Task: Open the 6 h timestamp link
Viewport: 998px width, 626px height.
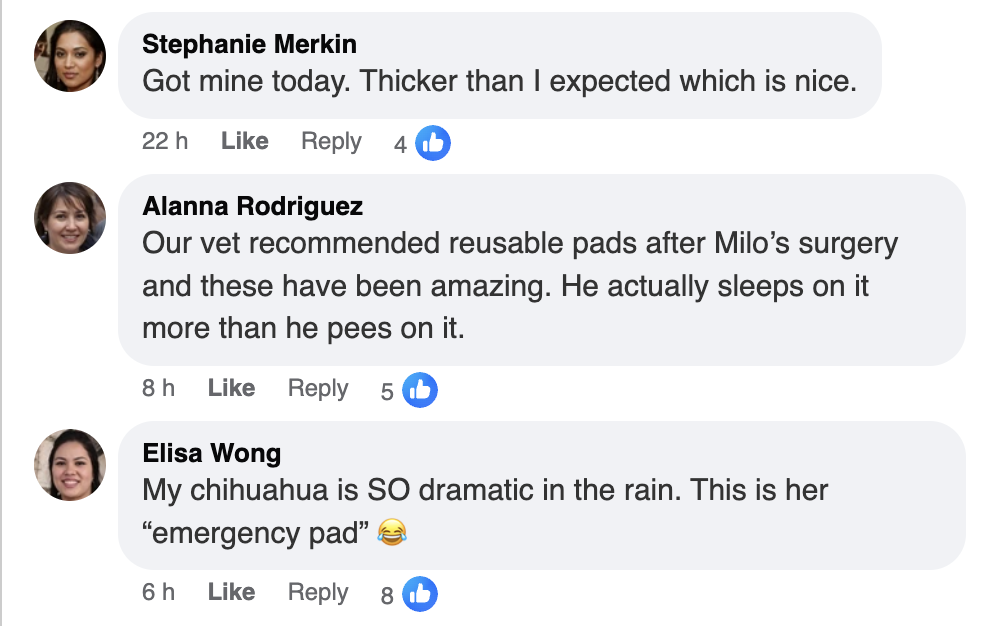Action: click(x=158, y=592)
